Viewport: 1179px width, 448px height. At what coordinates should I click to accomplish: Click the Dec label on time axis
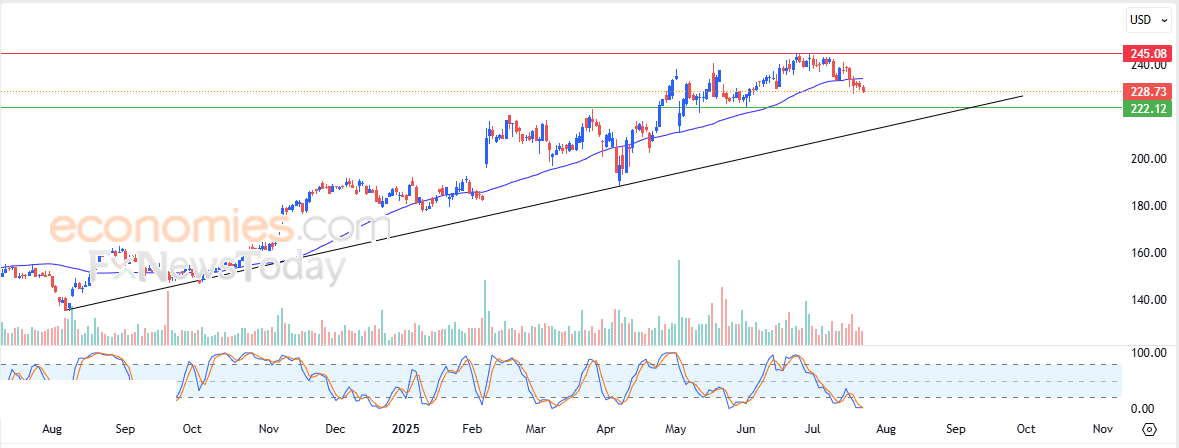pyautogui.click(x=335, y=429)
